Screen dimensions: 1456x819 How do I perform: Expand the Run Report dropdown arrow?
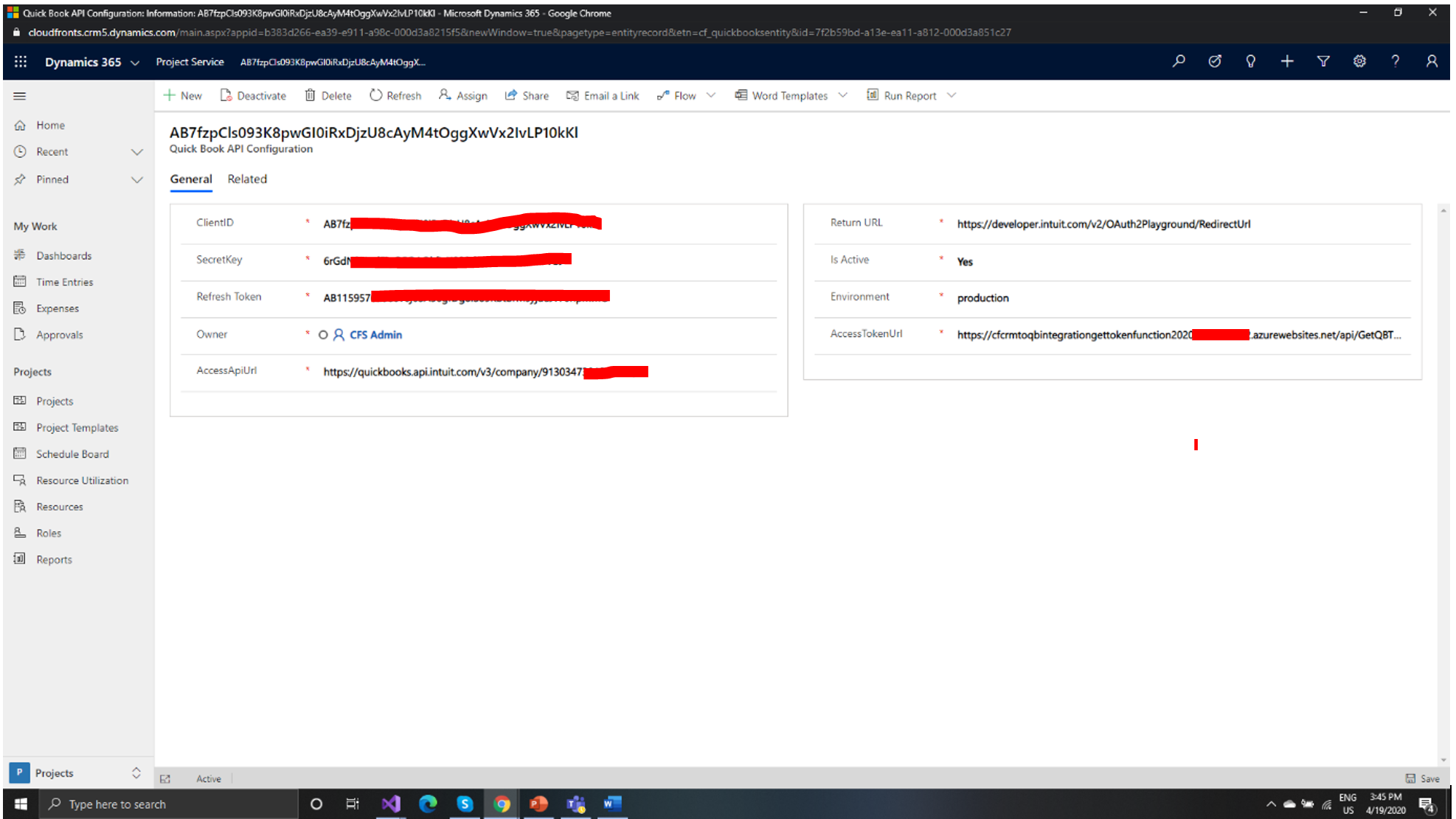click(x=951, y=95)
